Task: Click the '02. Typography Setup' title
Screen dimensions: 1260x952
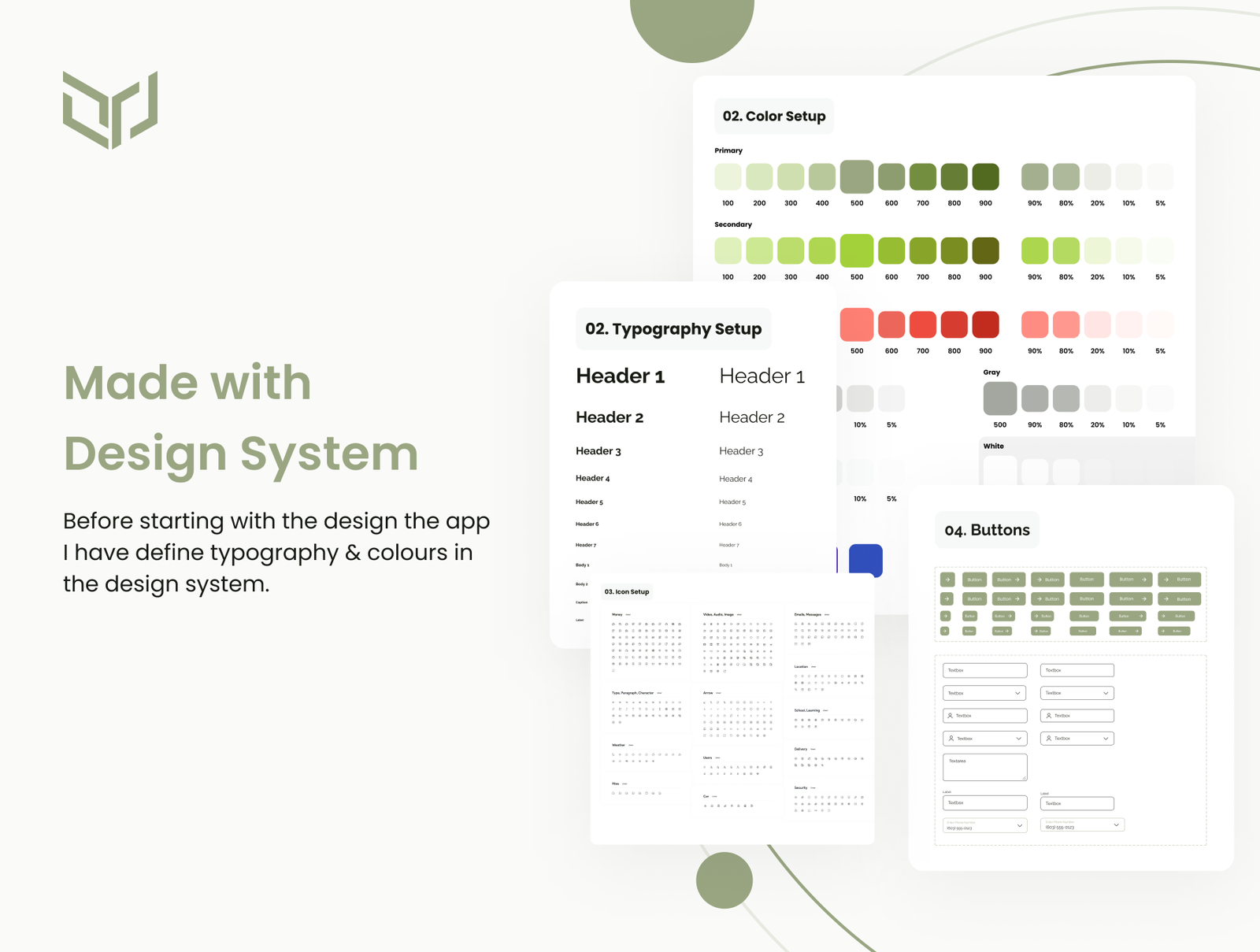Action: pos(673,329)
